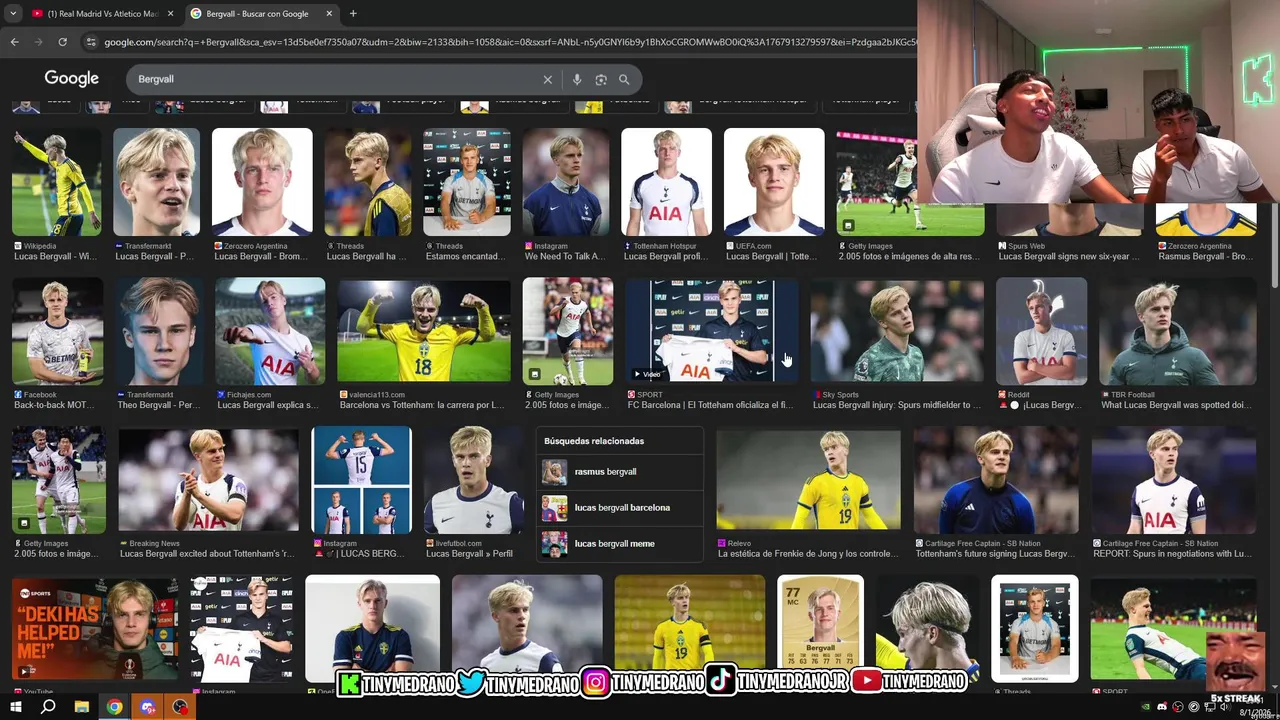
Task: Click the browser forward arrow
Action: [38, 42]
